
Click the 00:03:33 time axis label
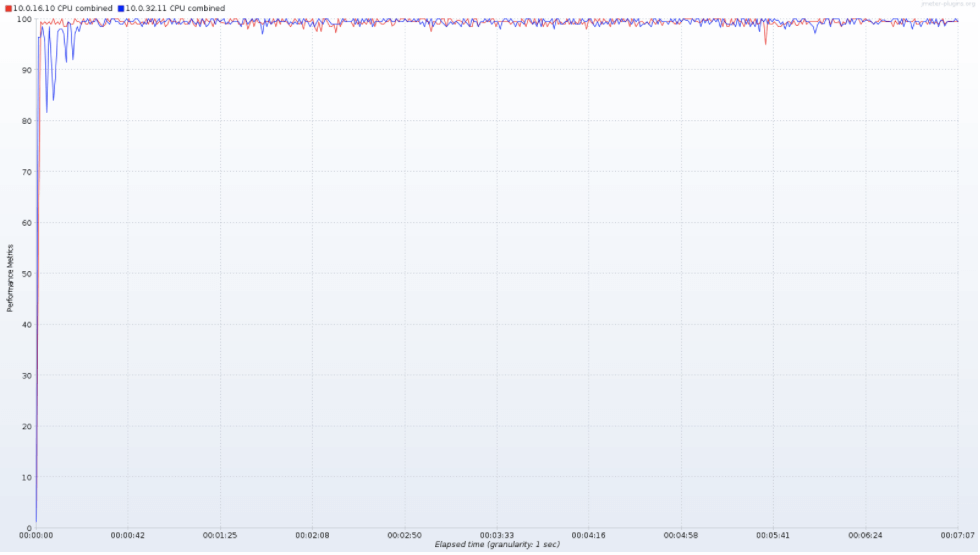[x=497, y=536]
